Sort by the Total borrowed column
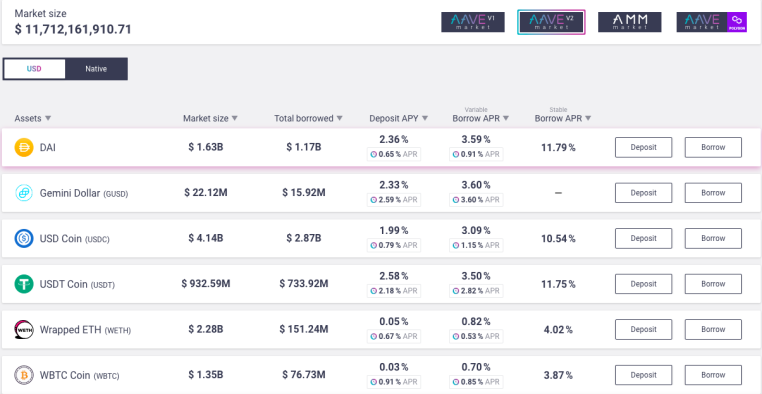 [309, 119]
